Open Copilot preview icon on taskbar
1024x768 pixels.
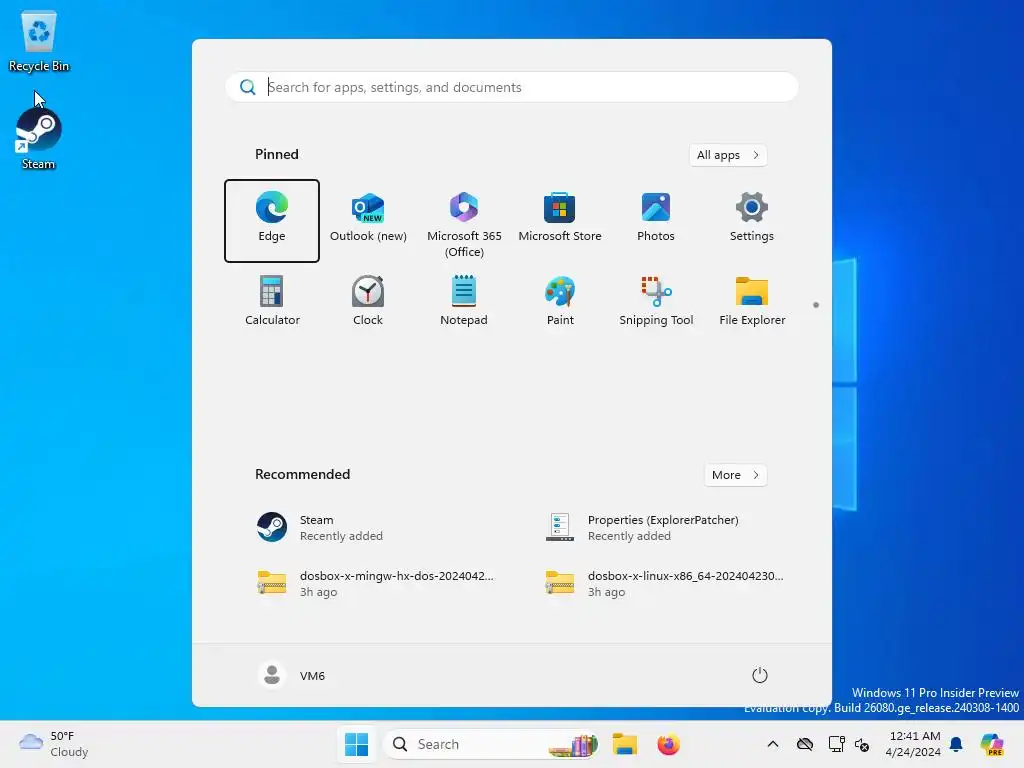tap(991, 744)
